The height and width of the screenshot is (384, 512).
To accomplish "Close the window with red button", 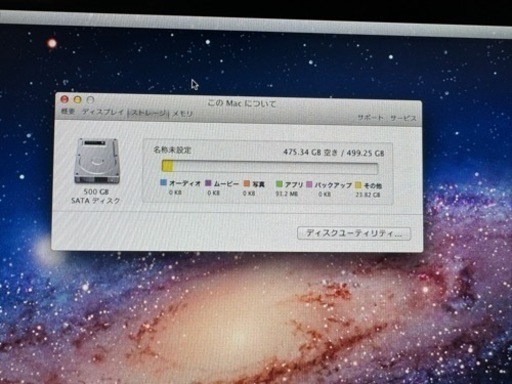I will coord(64,99).
